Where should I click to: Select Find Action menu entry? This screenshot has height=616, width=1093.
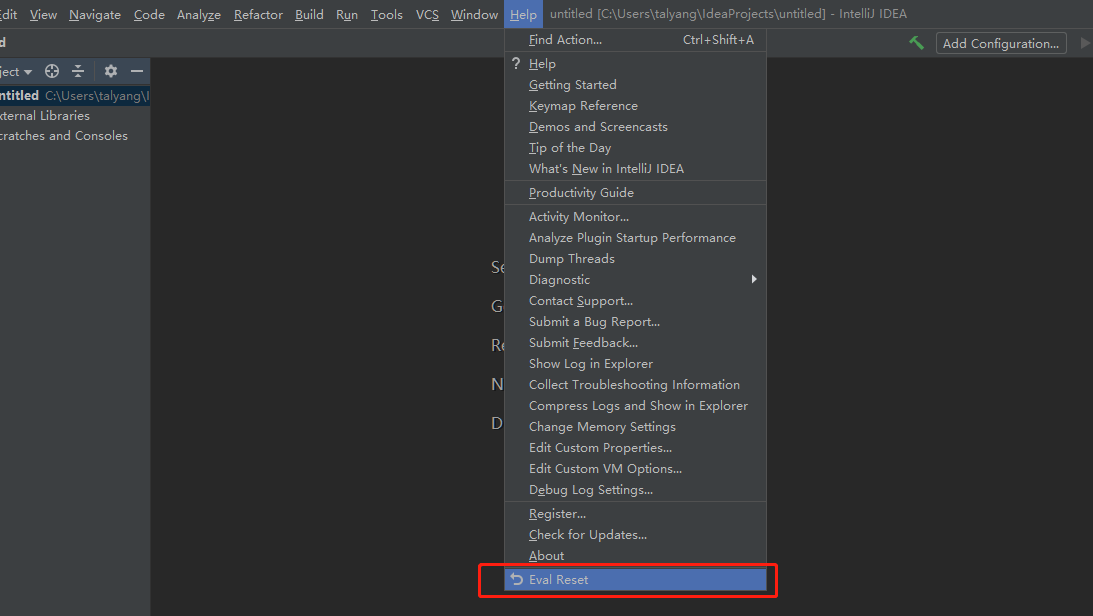pyautogui.click(x=635, y=40)
